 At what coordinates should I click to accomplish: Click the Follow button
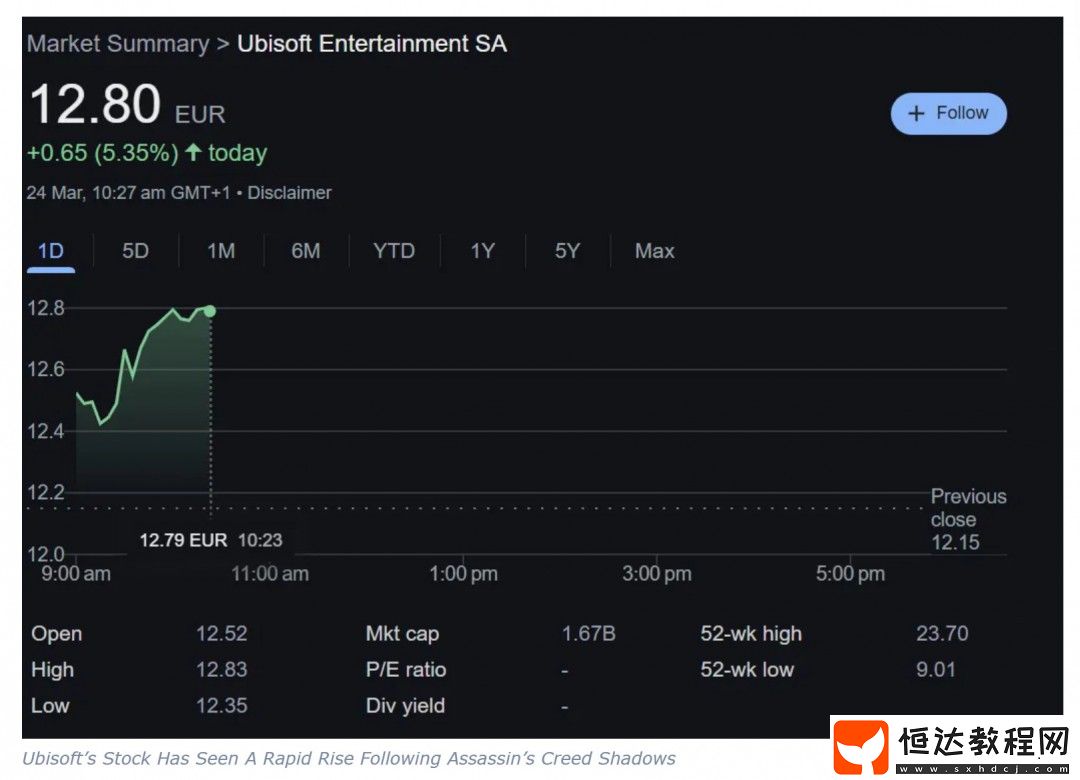point(948,114)
